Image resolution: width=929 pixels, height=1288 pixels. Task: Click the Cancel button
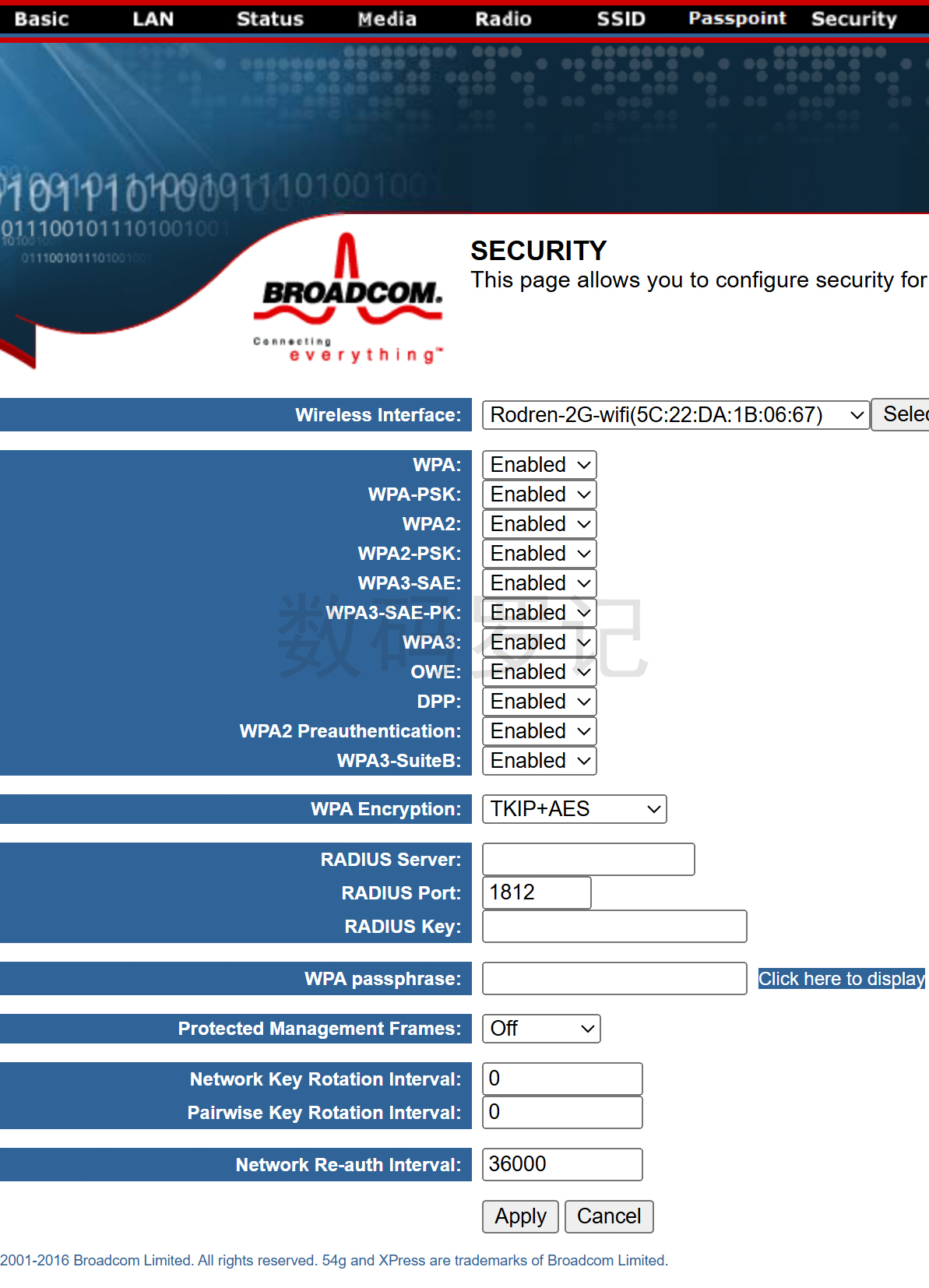608,1216
